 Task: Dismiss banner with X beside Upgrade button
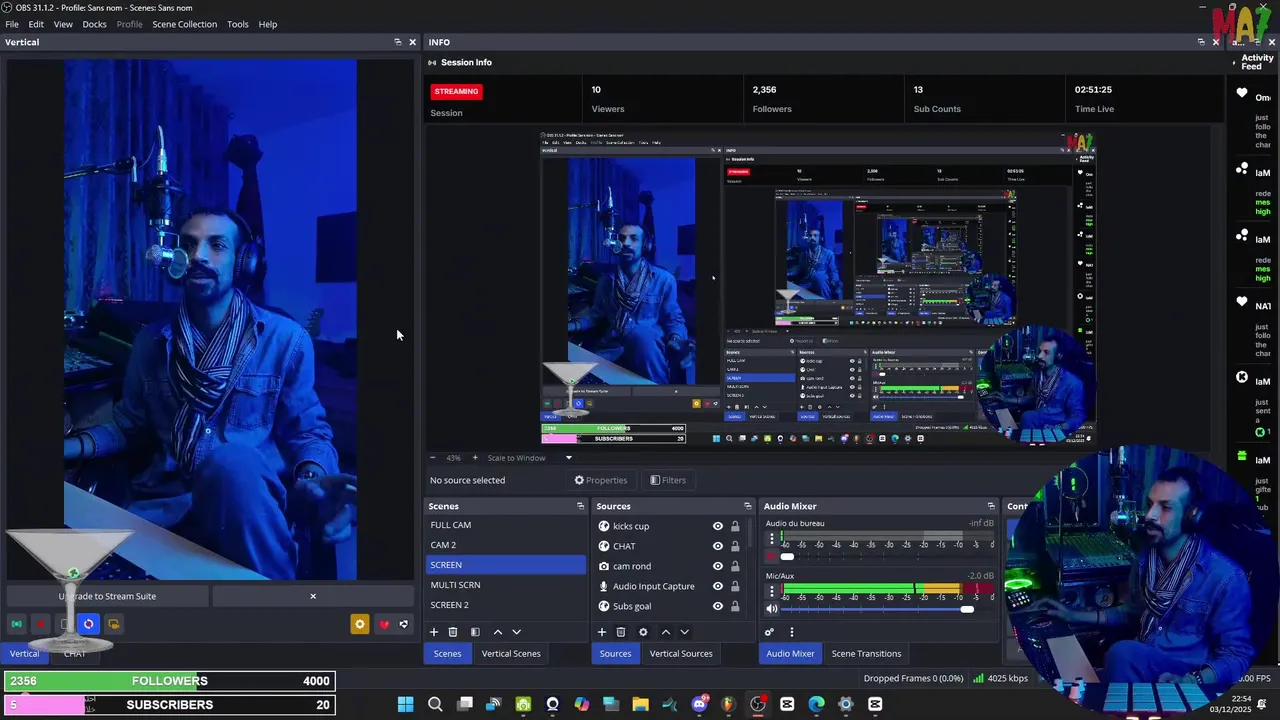coord(313,596)
